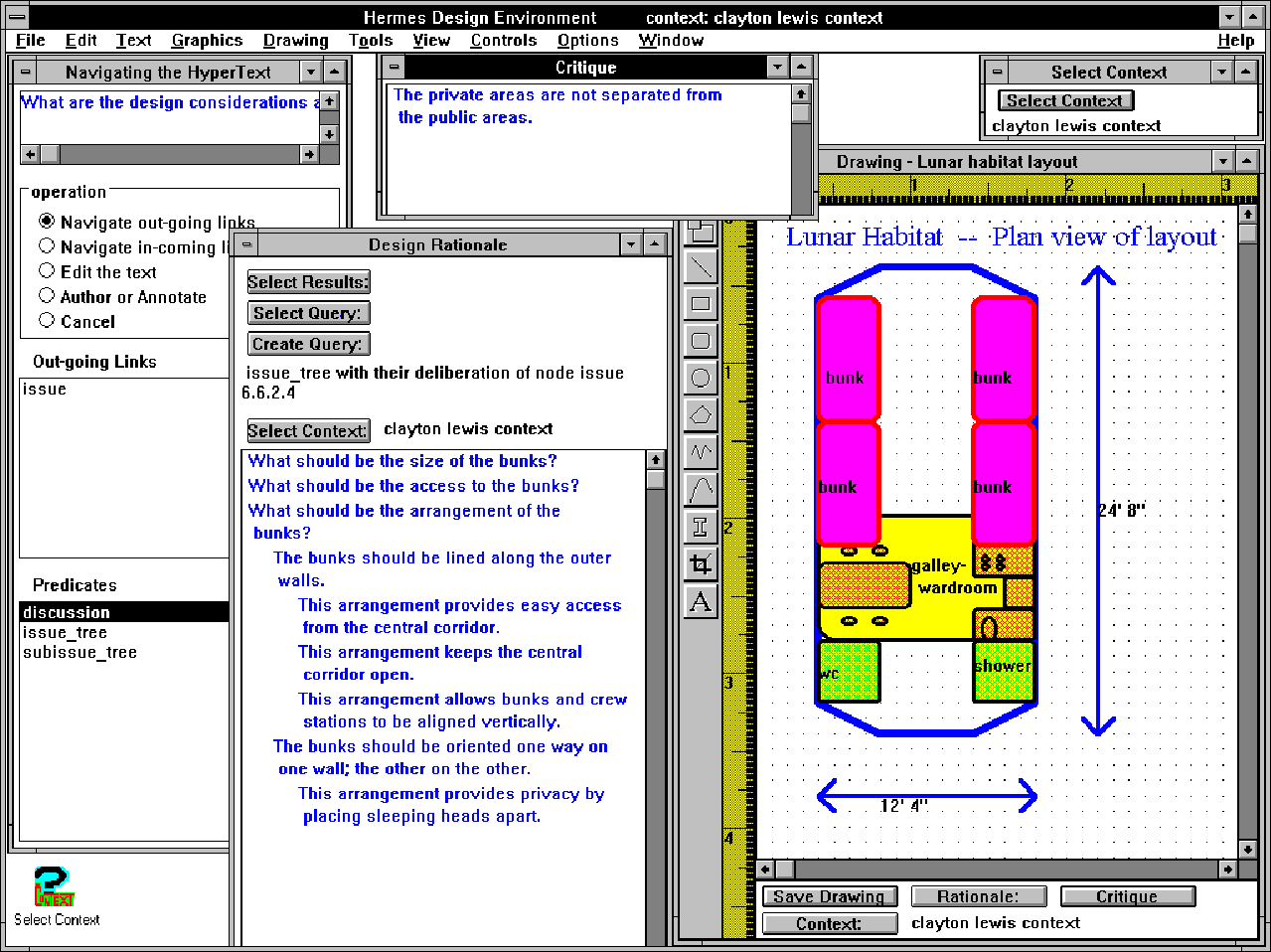The height and width of the screenshot is (952, 1271).
Task: Select subissue_tree in Predicates list
Action: coord(124,652)
